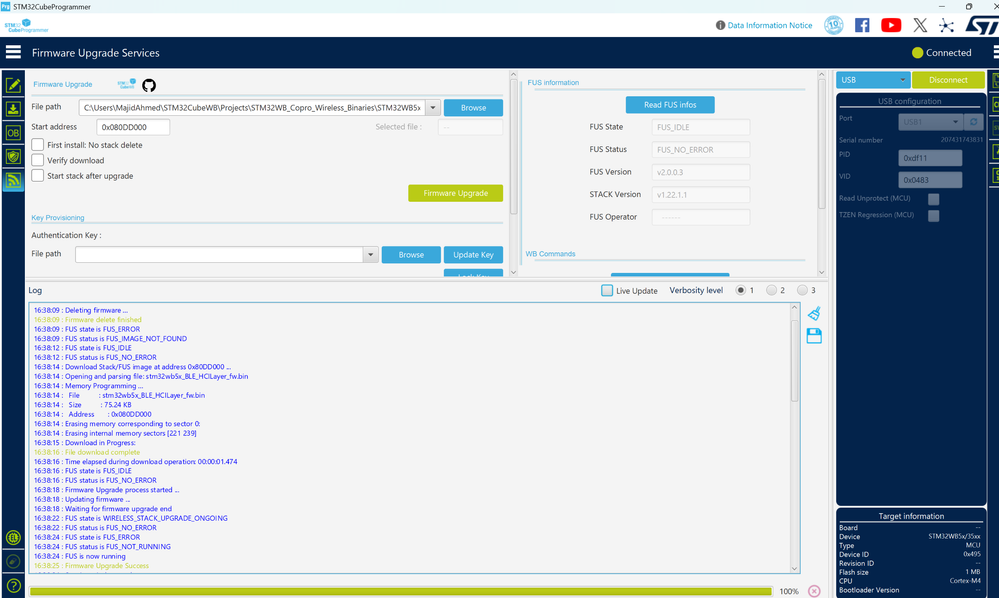
Task: Click the log panel vertical scrollbar
Action: pos(794,360)
